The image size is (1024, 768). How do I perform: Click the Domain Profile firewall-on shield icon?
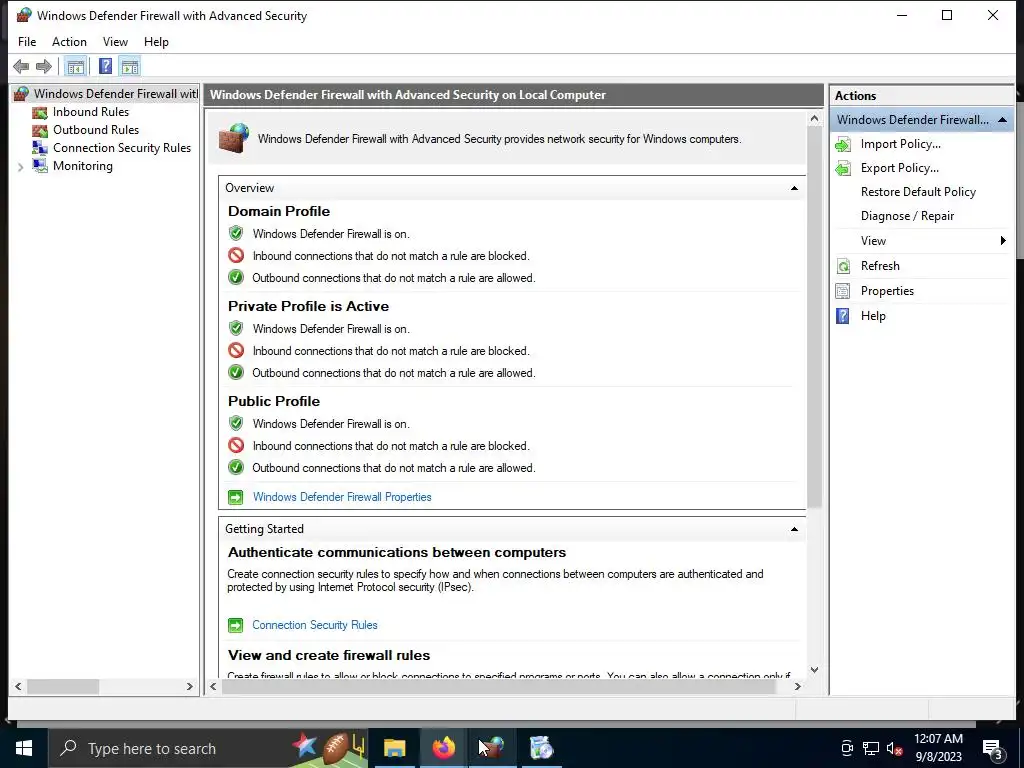[x=236, y=233]
